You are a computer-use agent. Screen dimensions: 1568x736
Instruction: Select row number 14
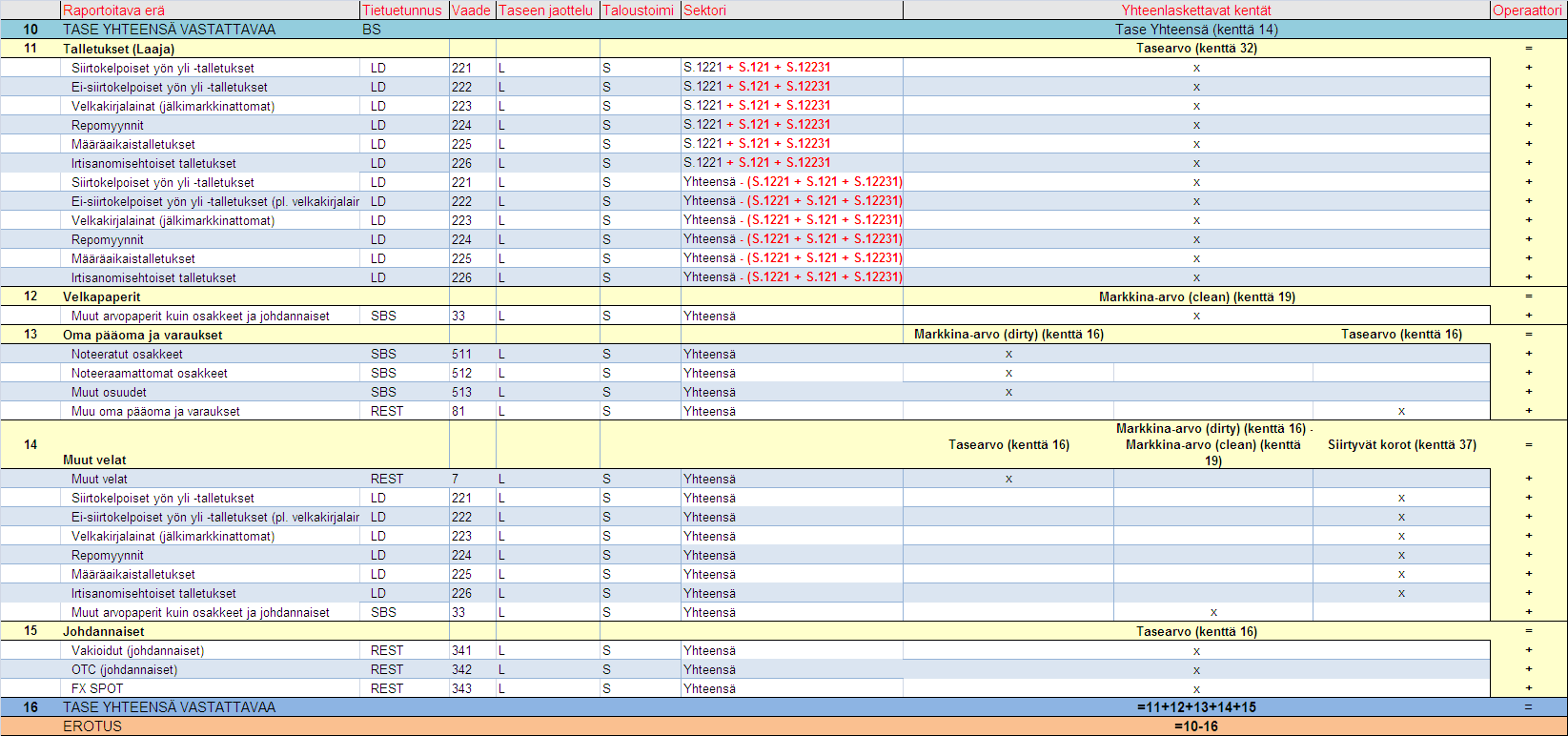tap(31, 444)
